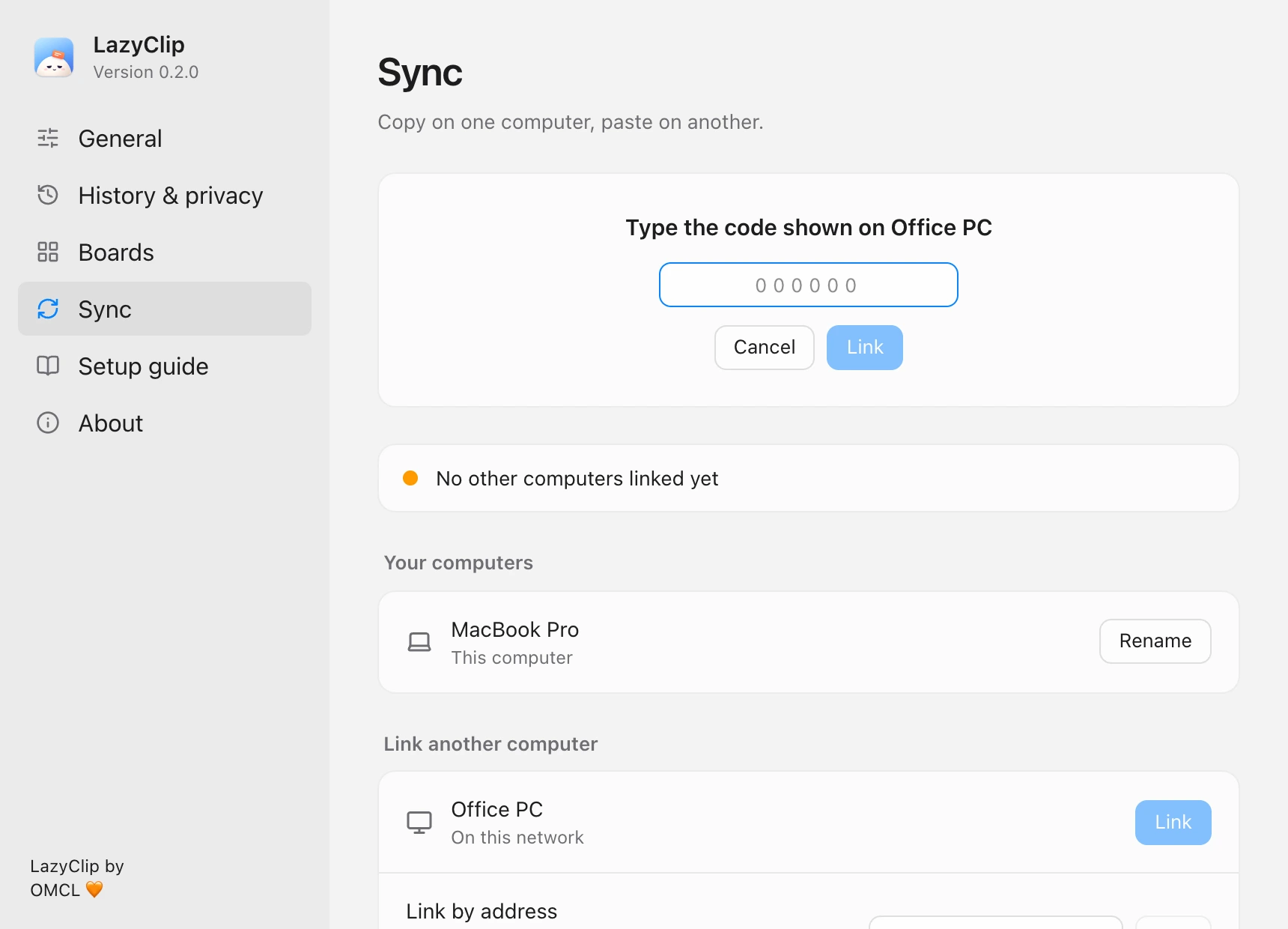The width and height of the screenshot is (1288, 929).
Task: Click the About info icon
Action: (48, 423)
